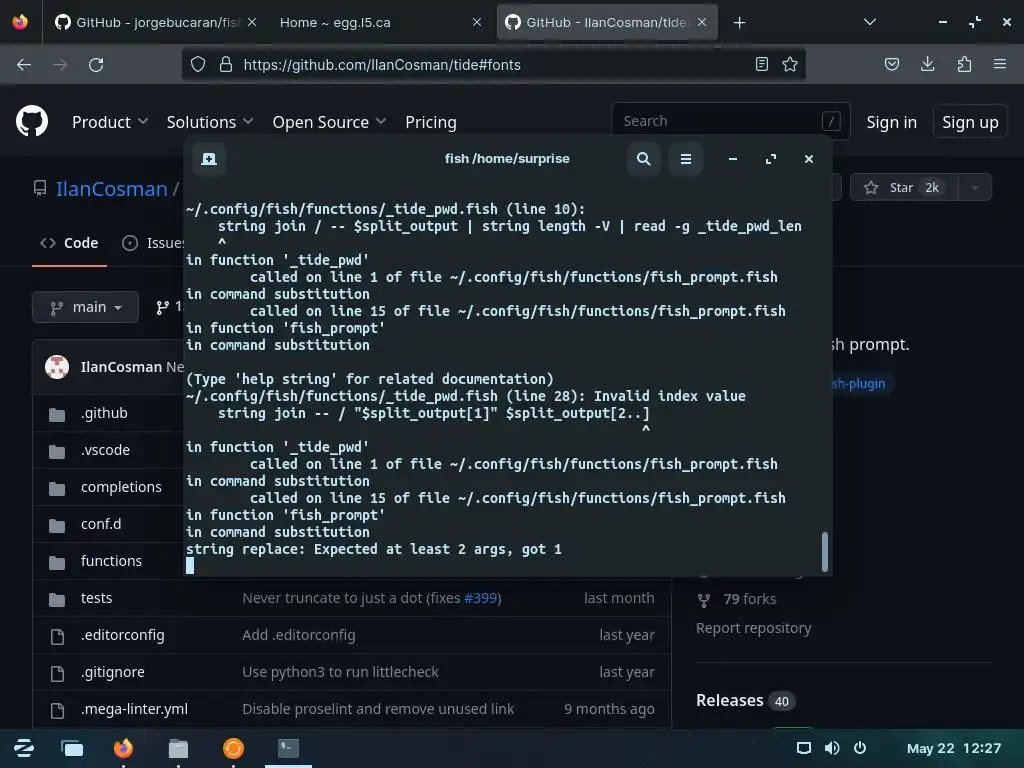Click the Sign up button
The width and height of the screenshot is (1024, 768).
970,122
